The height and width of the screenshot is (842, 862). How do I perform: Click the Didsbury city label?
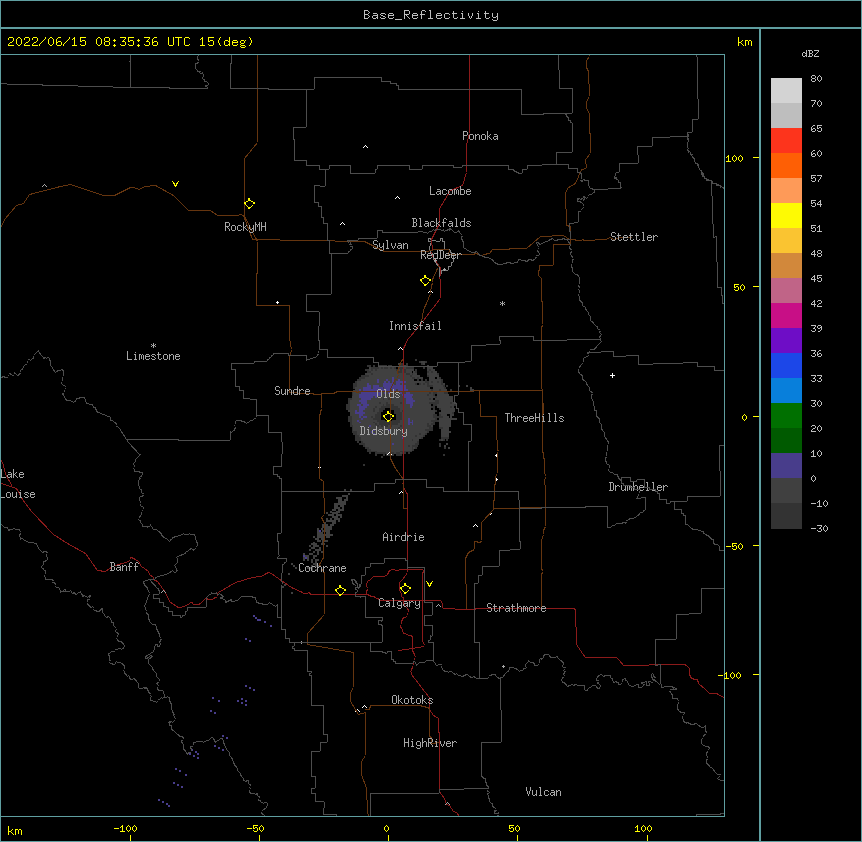click(383, 431)
